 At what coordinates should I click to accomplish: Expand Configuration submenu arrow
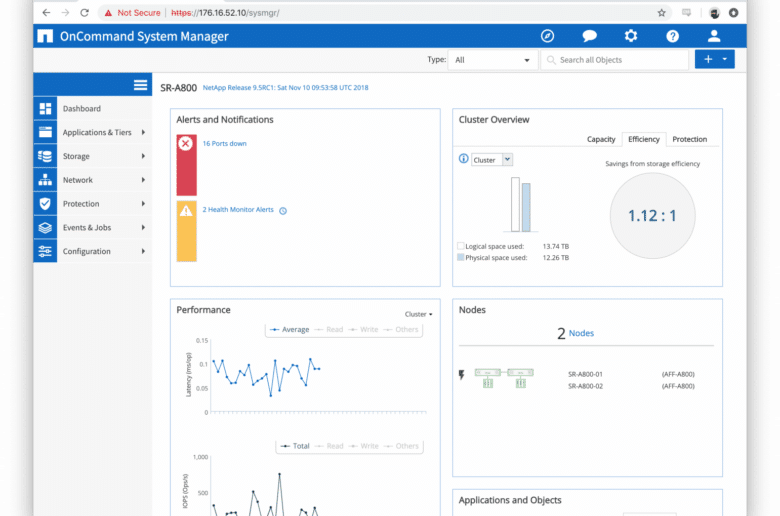click(x=143, y=251)
